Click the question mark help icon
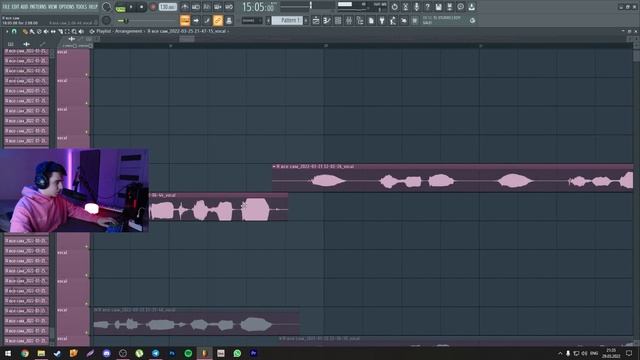 (427, 7)
